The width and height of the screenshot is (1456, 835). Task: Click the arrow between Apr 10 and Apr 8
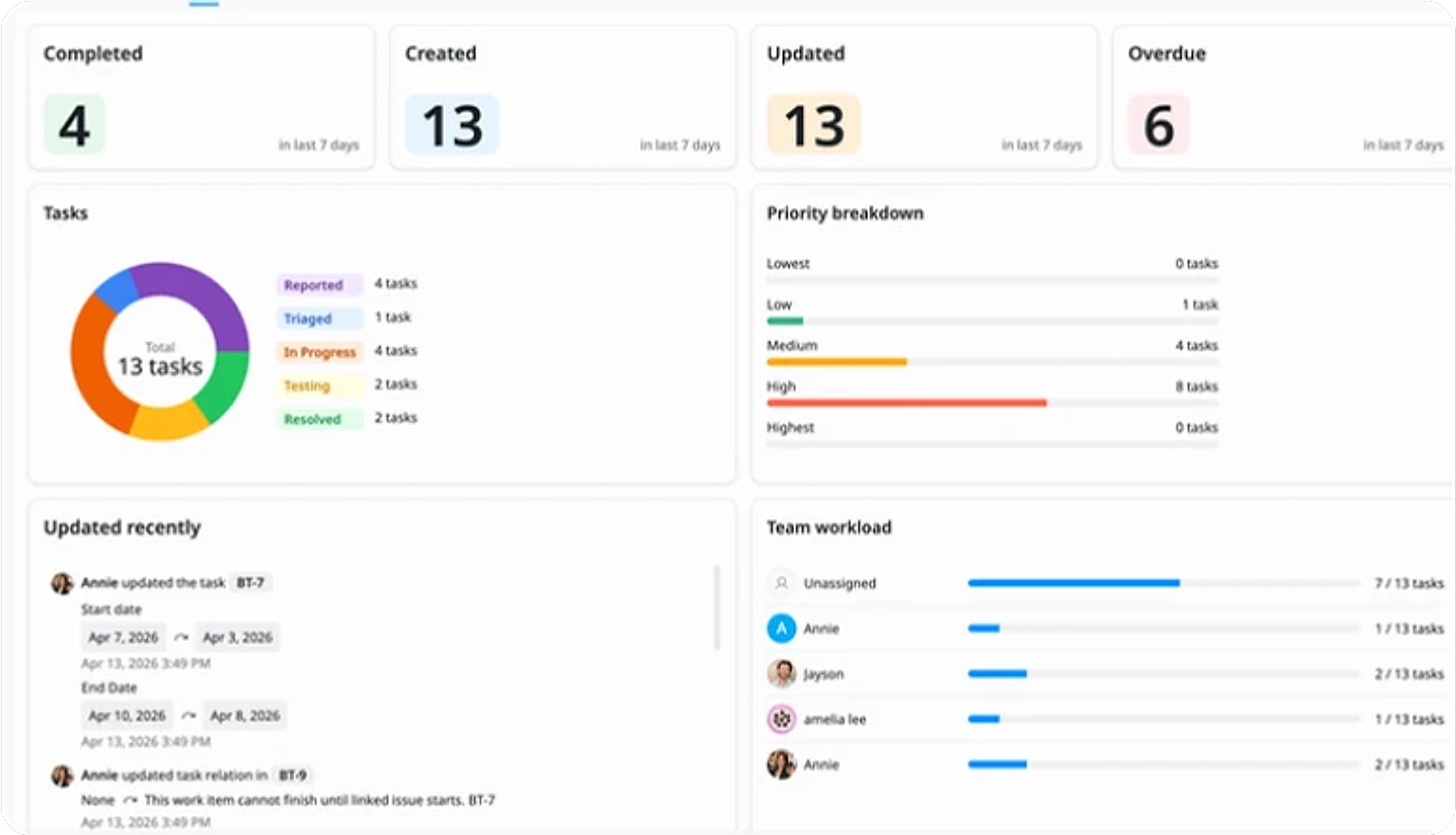[189, 716]
